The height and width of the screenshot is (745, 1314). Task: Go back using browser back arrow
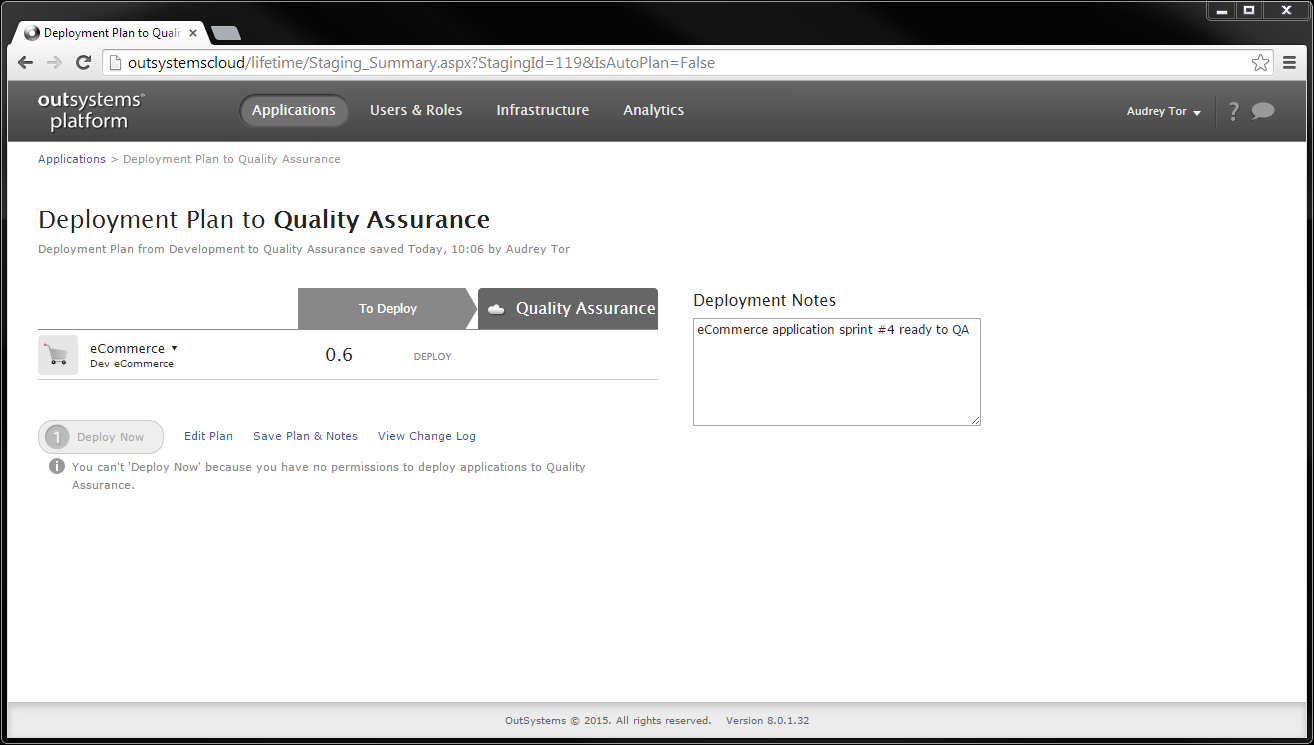tap(26, 62)
